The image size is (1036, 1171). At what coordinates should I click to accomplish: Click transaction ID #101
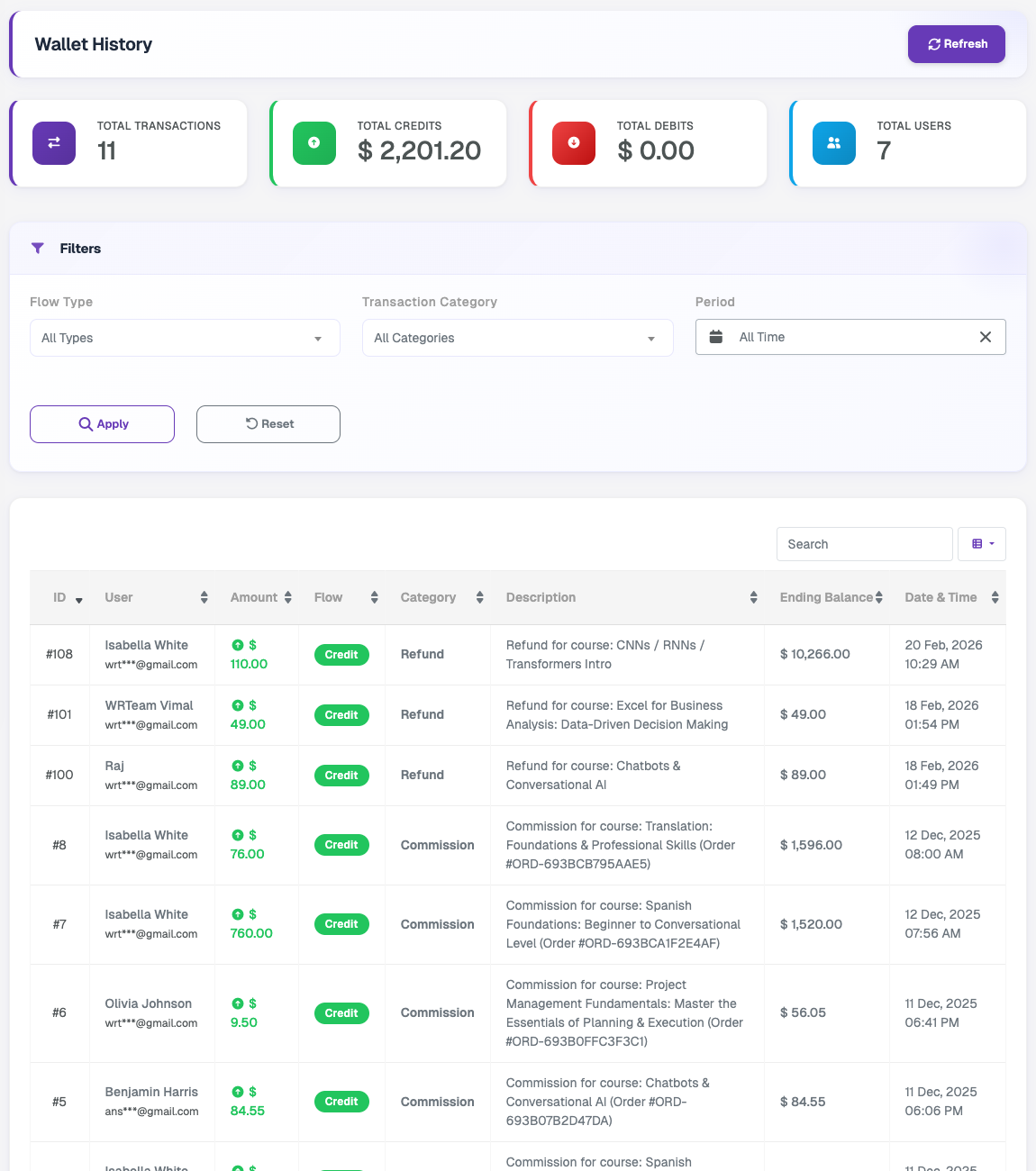pos(59,714)
